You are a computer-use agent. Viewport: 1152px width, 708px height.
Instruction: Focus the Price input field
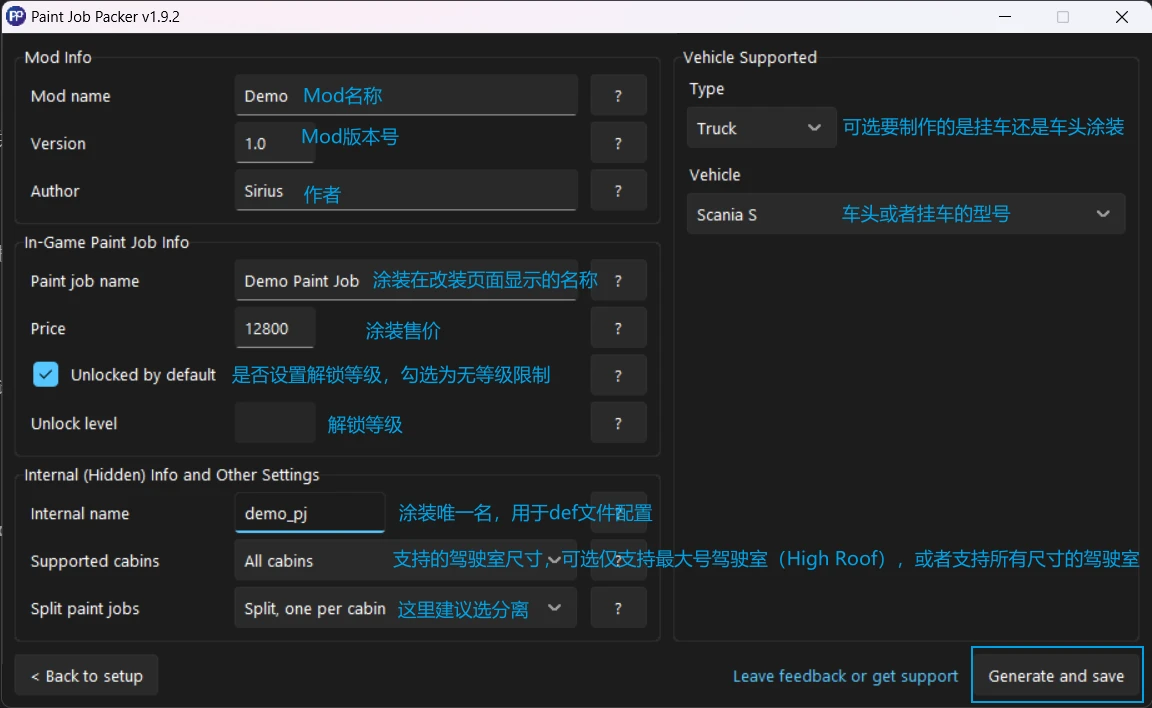click(x=275, y=328)
